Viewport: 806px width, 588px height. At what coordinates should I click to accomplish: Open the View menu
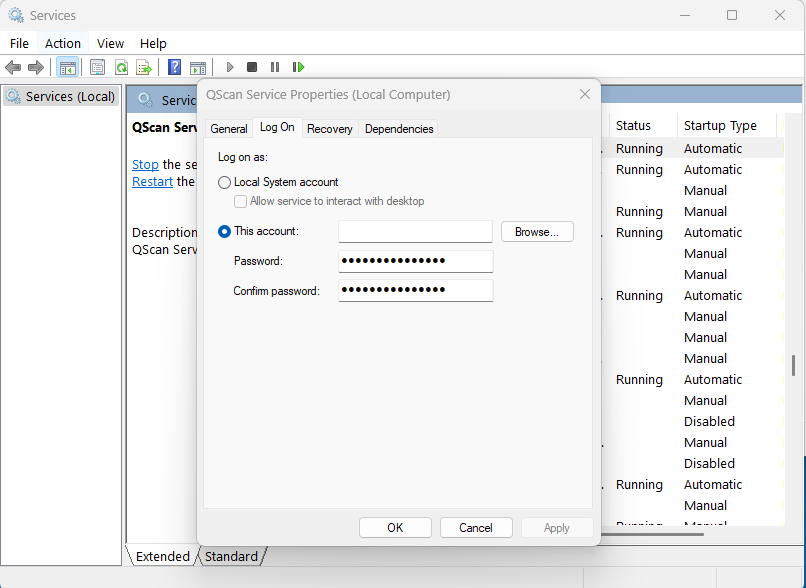point(110,44)
